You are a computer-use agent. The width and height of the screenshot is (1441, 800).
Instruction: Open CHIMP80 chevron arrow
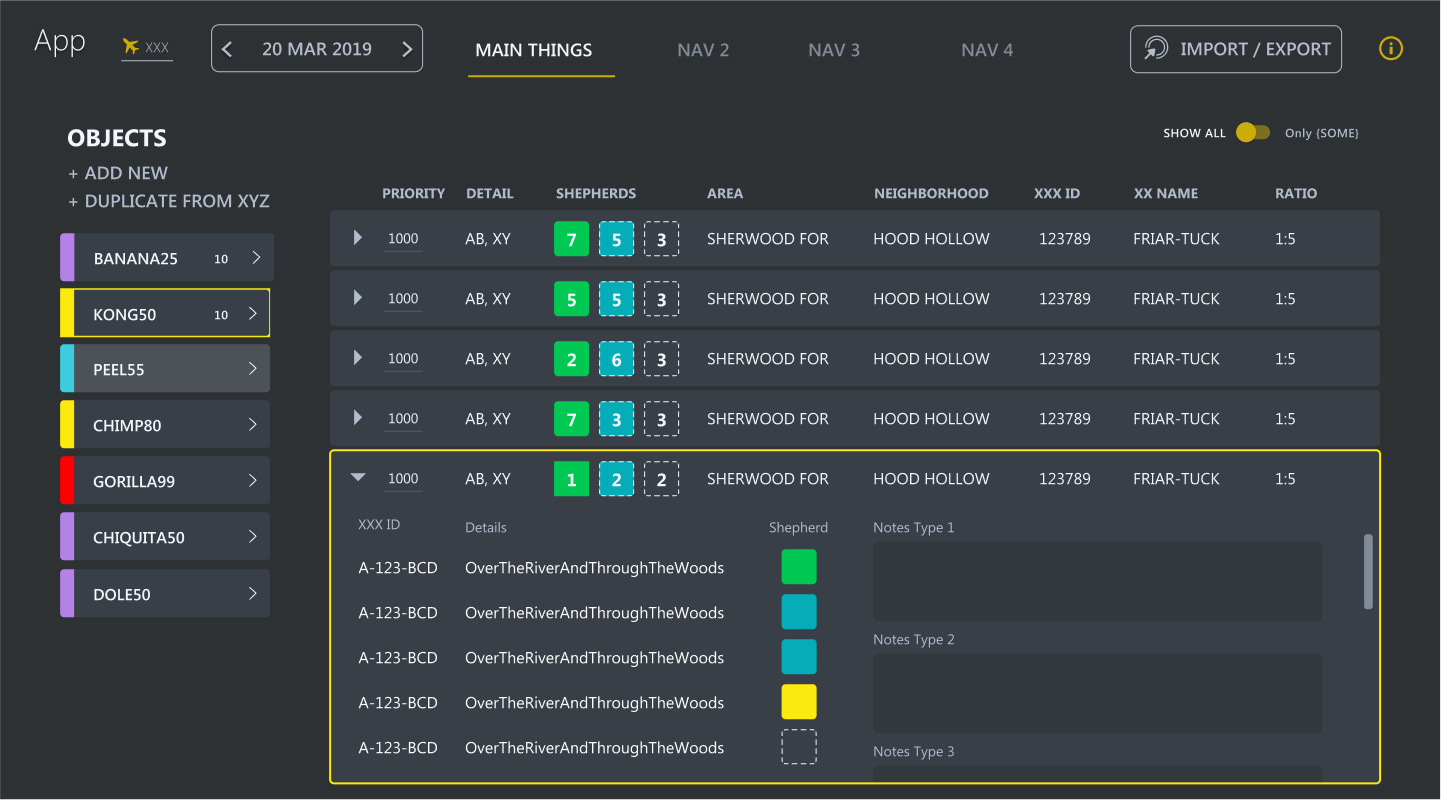(x=253, y=425)
